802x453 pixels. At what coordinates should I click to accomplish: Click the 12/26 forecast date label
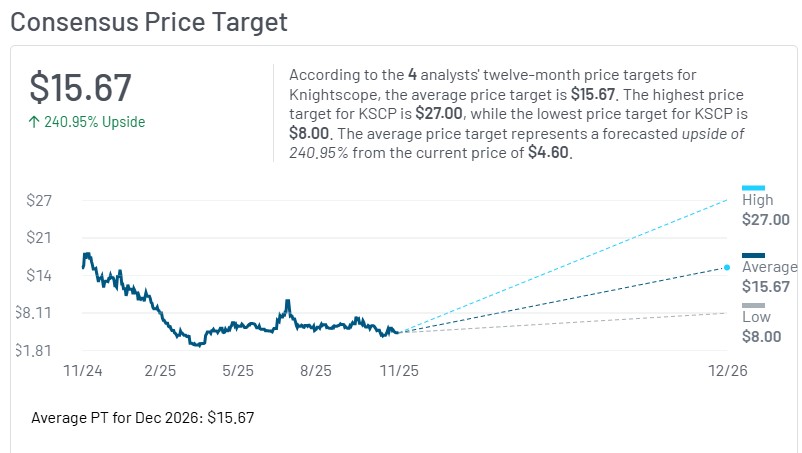point(727,370)
